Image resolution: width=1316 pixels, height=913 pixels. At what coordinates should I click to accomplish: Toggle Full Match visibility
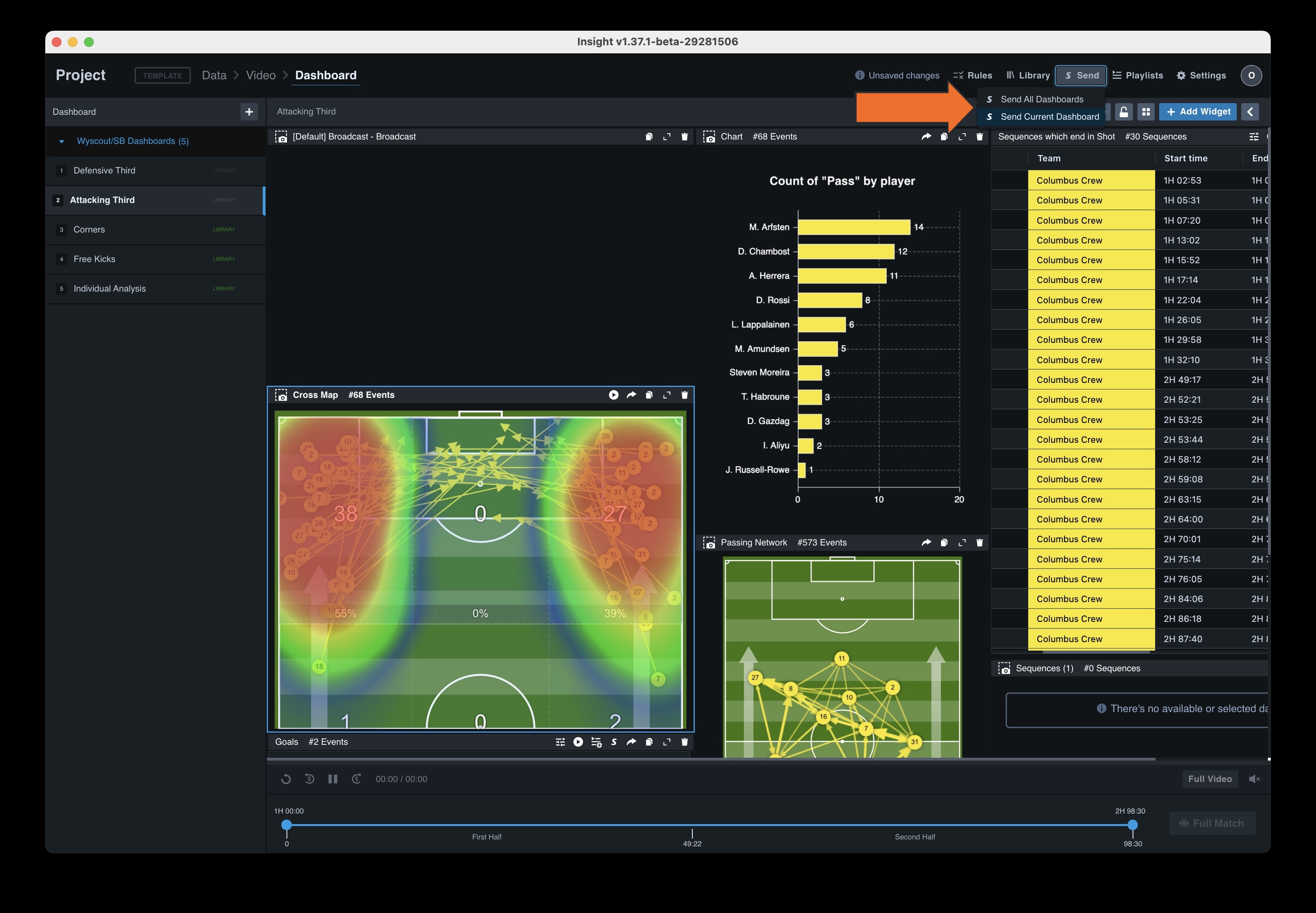click(1212, 823)
